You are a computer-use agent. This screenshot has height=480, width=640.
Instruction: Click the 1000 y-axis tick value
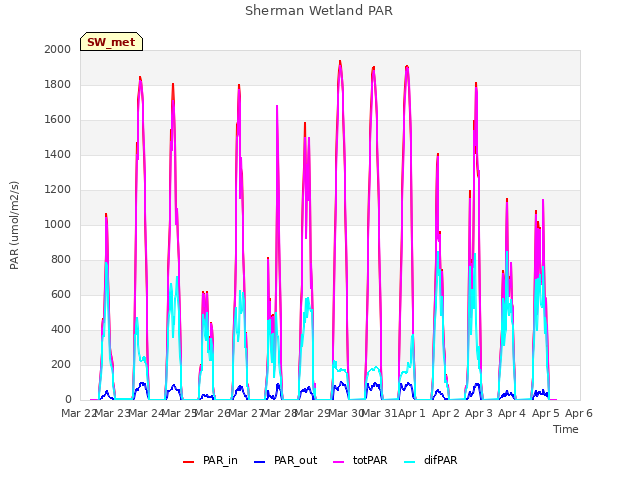(58, 224)
